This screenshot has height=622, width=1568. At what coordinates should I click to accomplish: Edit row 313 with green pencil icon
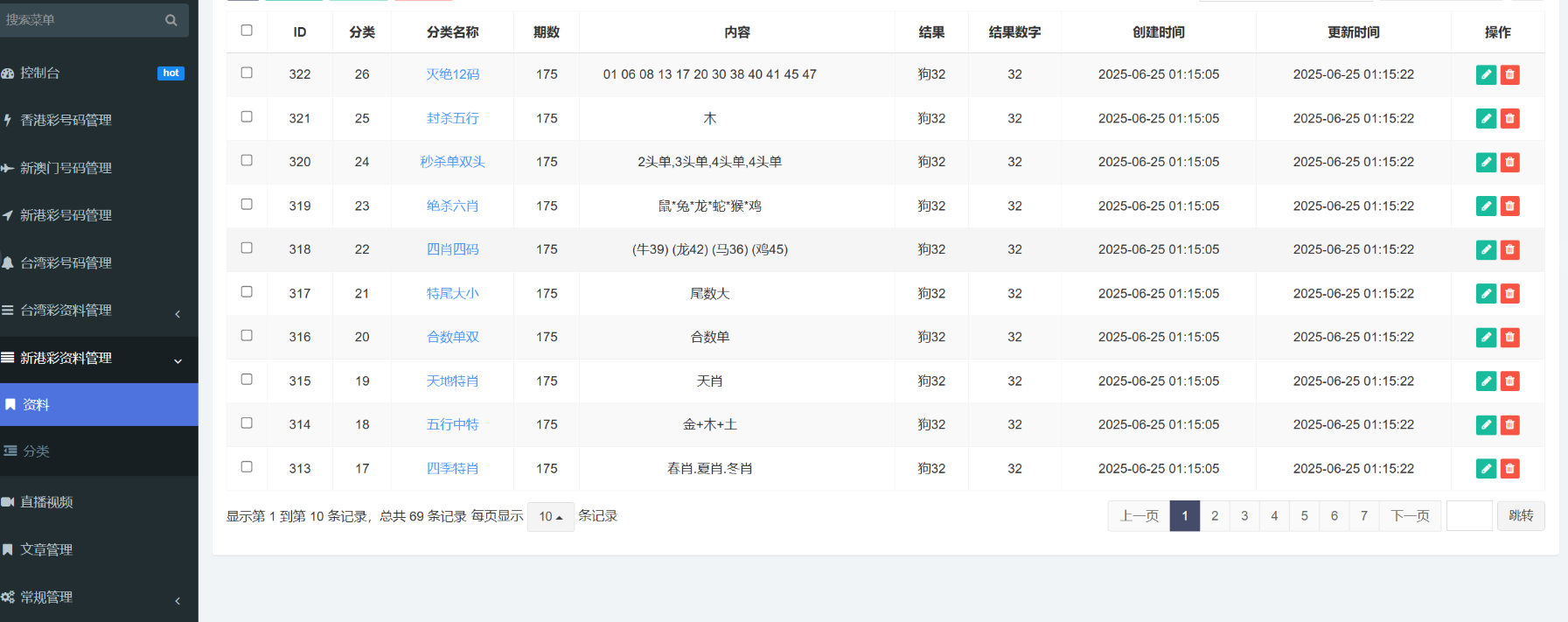coord(1486,468)
